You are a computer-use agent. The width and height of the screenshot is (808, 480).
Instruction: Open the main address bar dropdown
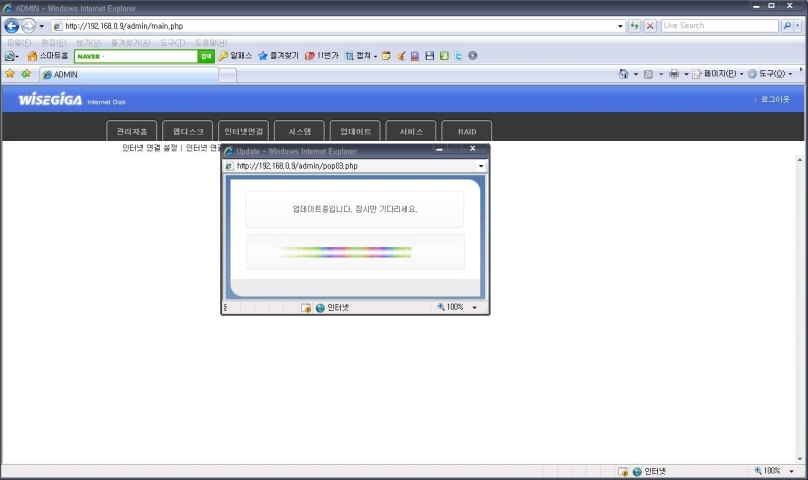[x=620, y=25]
